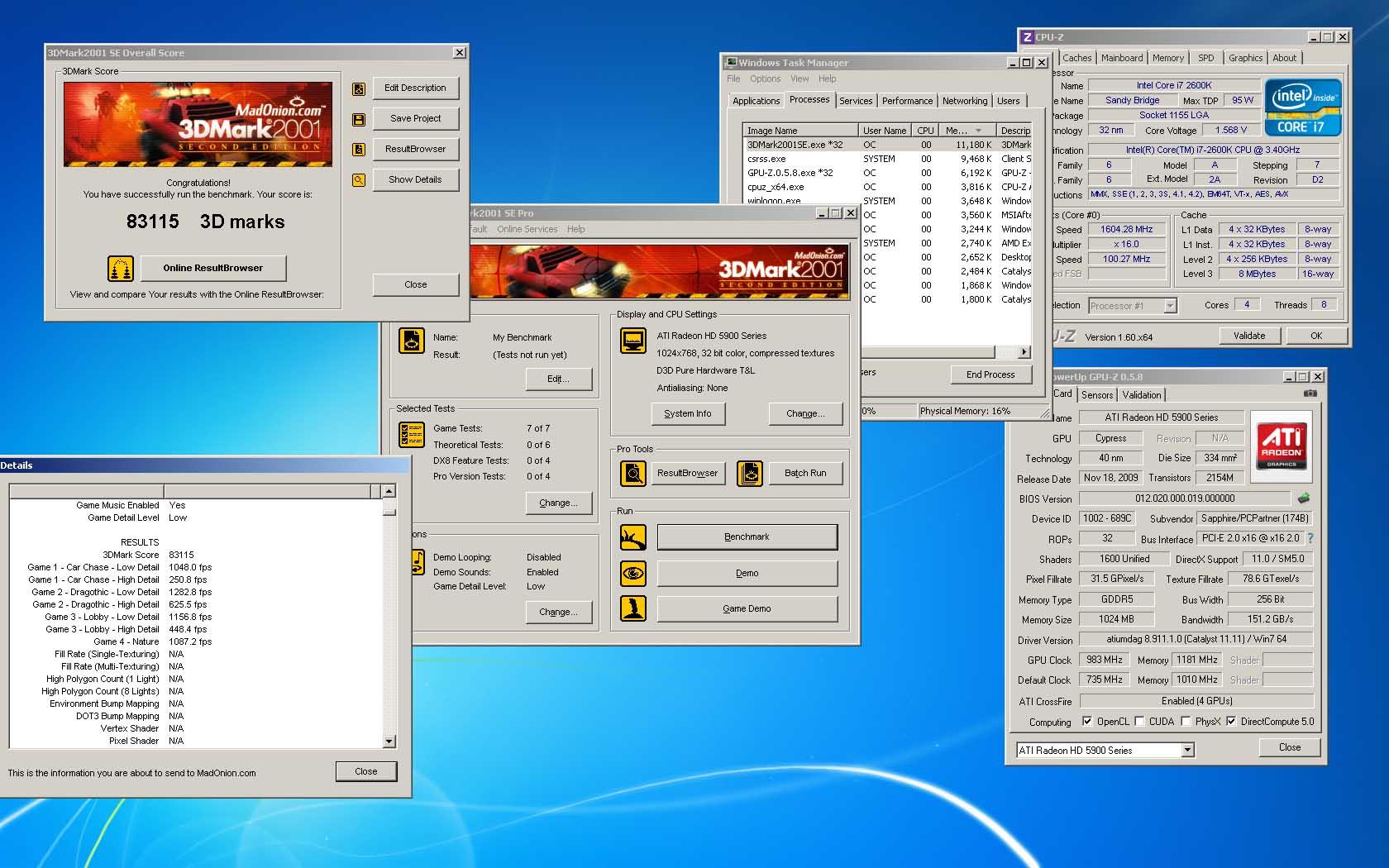Click the Online ResultBrowser podium icon
Image resolution: width=1389 pixels, height=868 pixels.
[121, 269]
